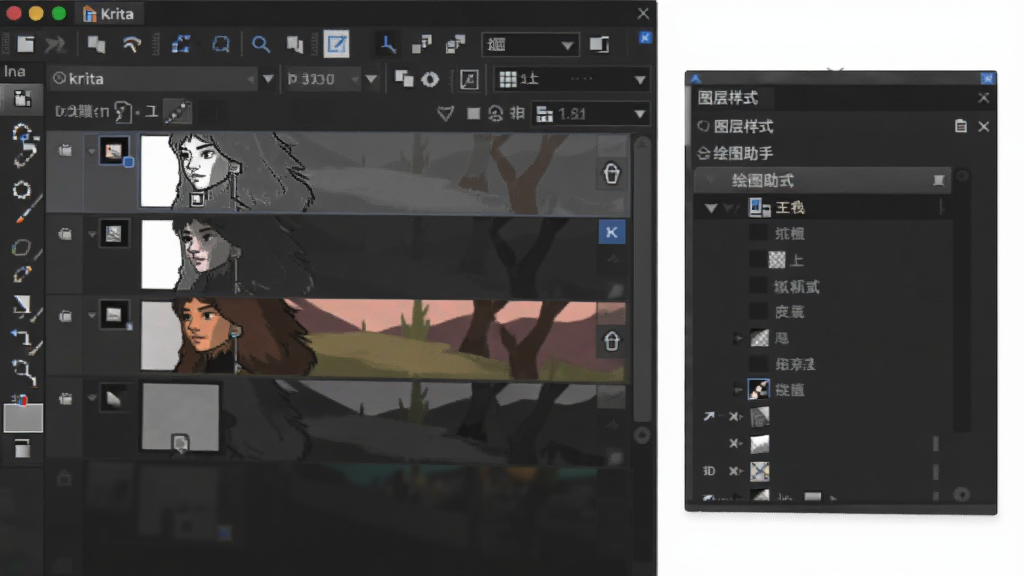Click the blue K button on the gray portrait layer
Screen dimensions: 1024x576
coord(611,232)
